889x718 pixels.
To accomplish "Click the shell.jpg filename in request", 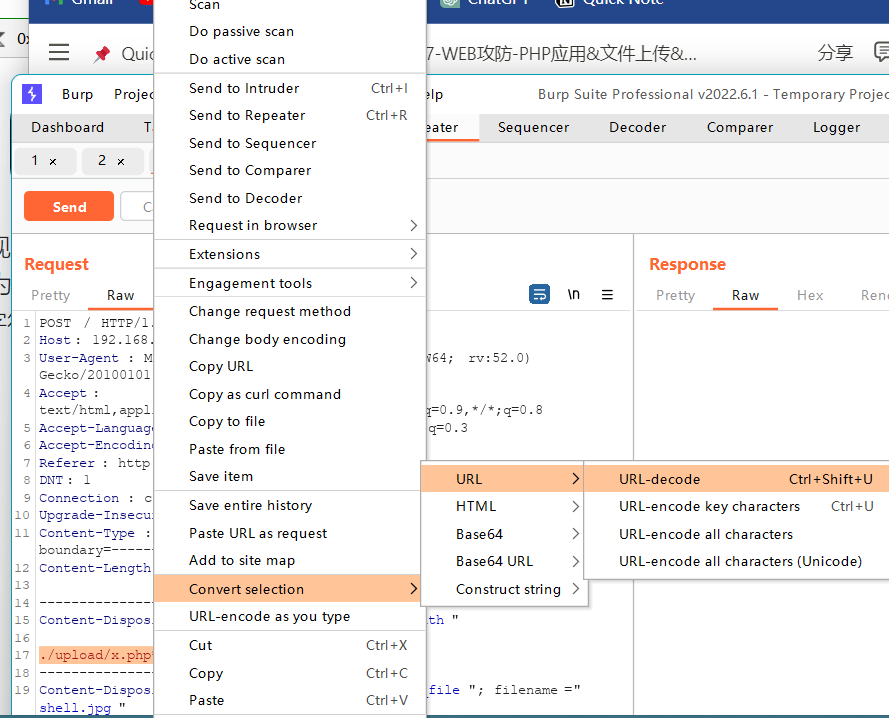I will tap(75, 708).
